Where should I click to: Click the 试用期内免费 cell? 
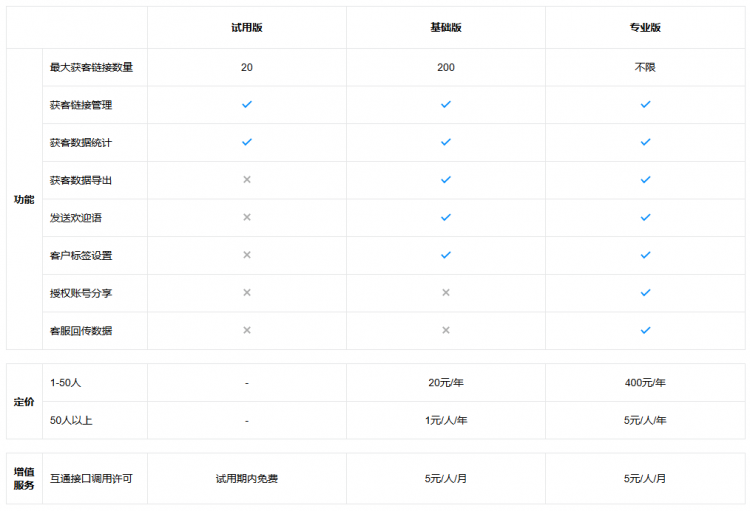(x=246, y=479)
